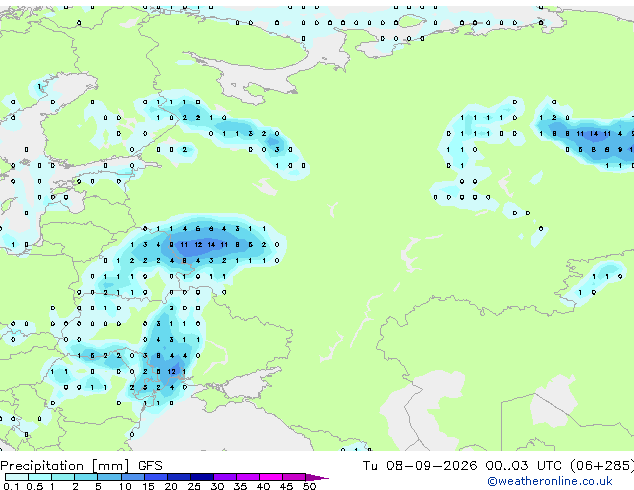This screenshot has width=634, height=490.
Task: Click the '14' value beside '12' in central band
Action: tap(211, 245)
